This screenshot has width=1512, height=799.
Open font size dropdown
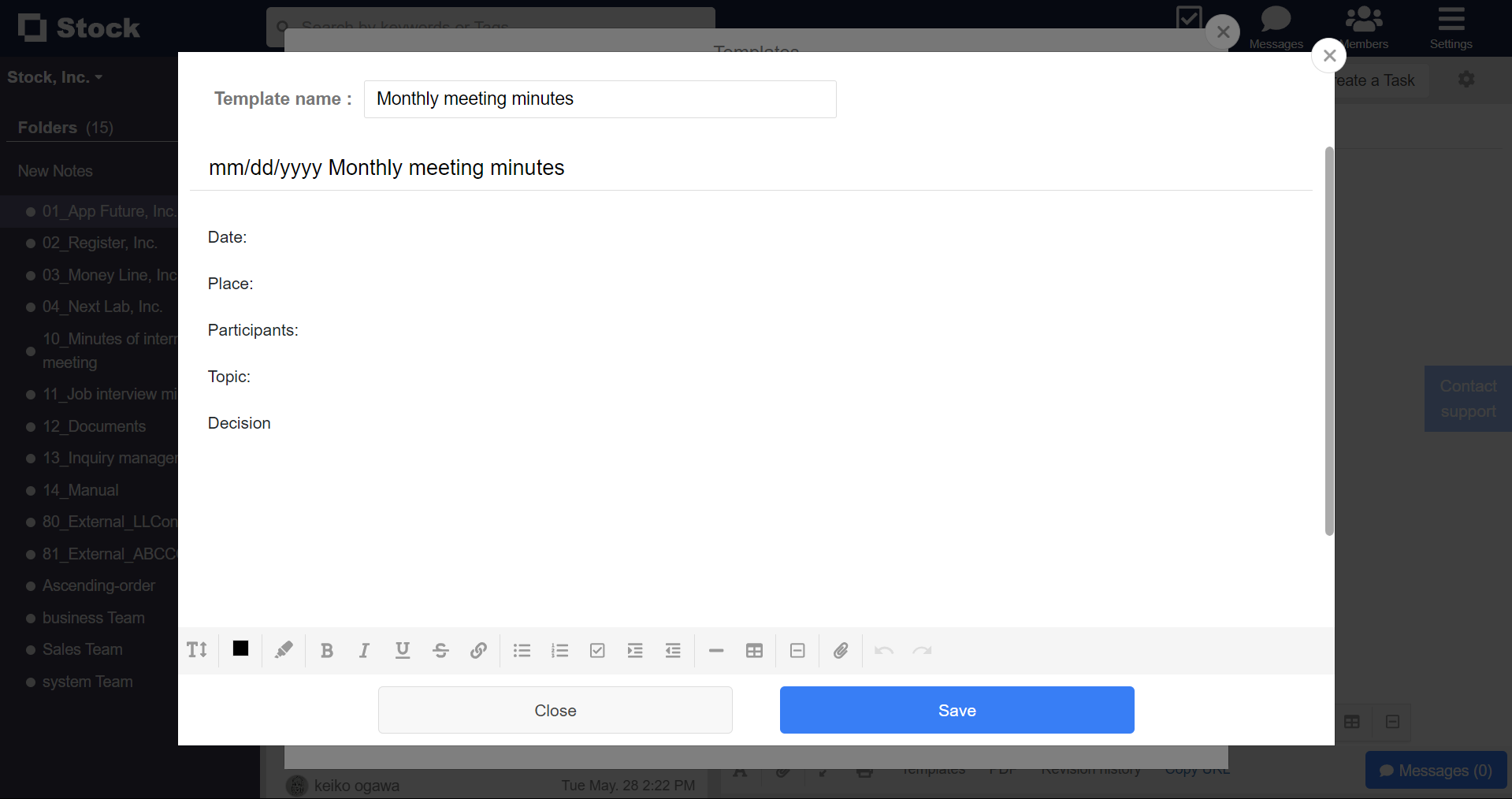tap(197, 650)
